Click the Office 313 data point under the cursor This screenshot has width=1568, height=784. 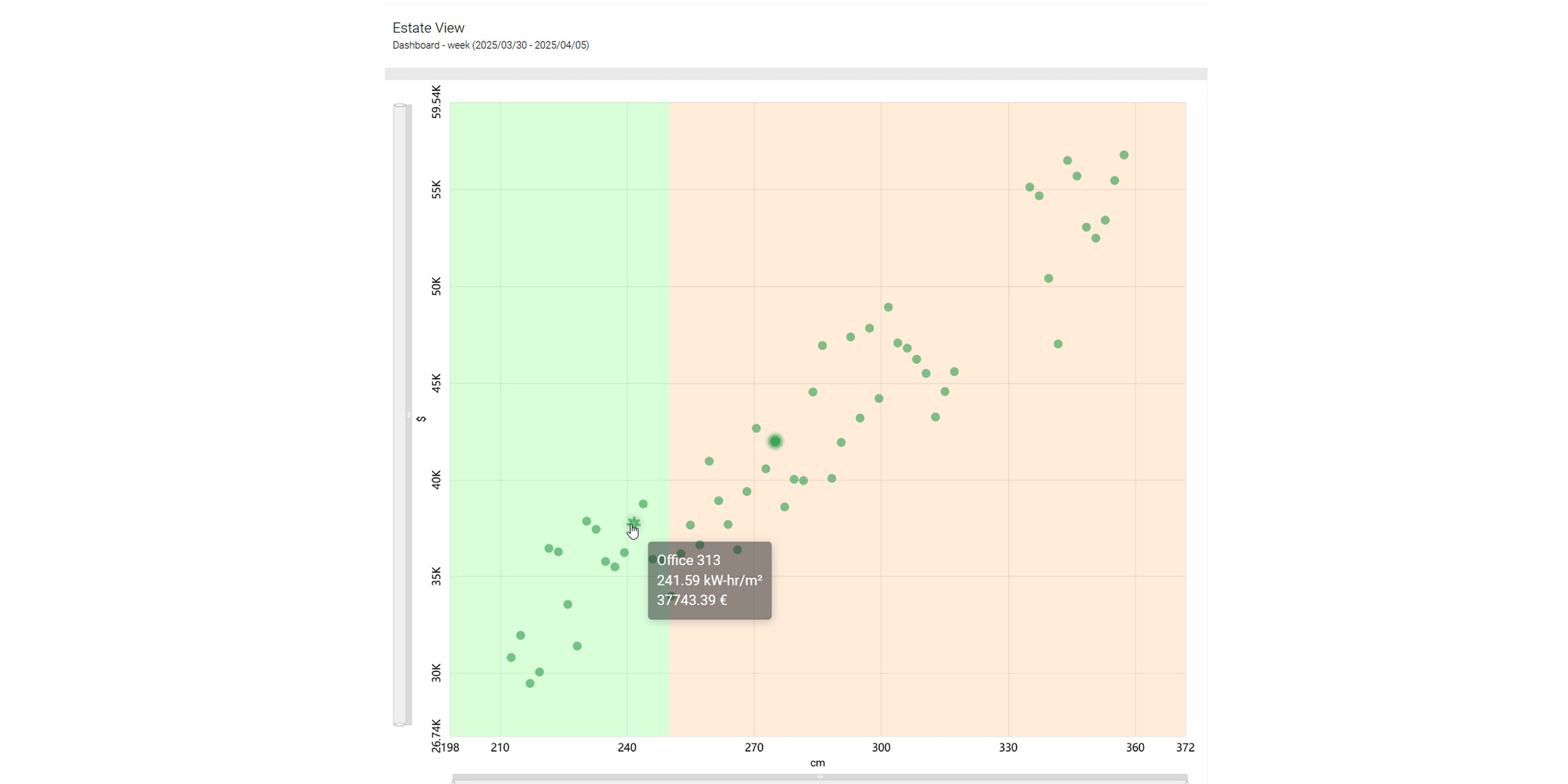pos(634,523)
